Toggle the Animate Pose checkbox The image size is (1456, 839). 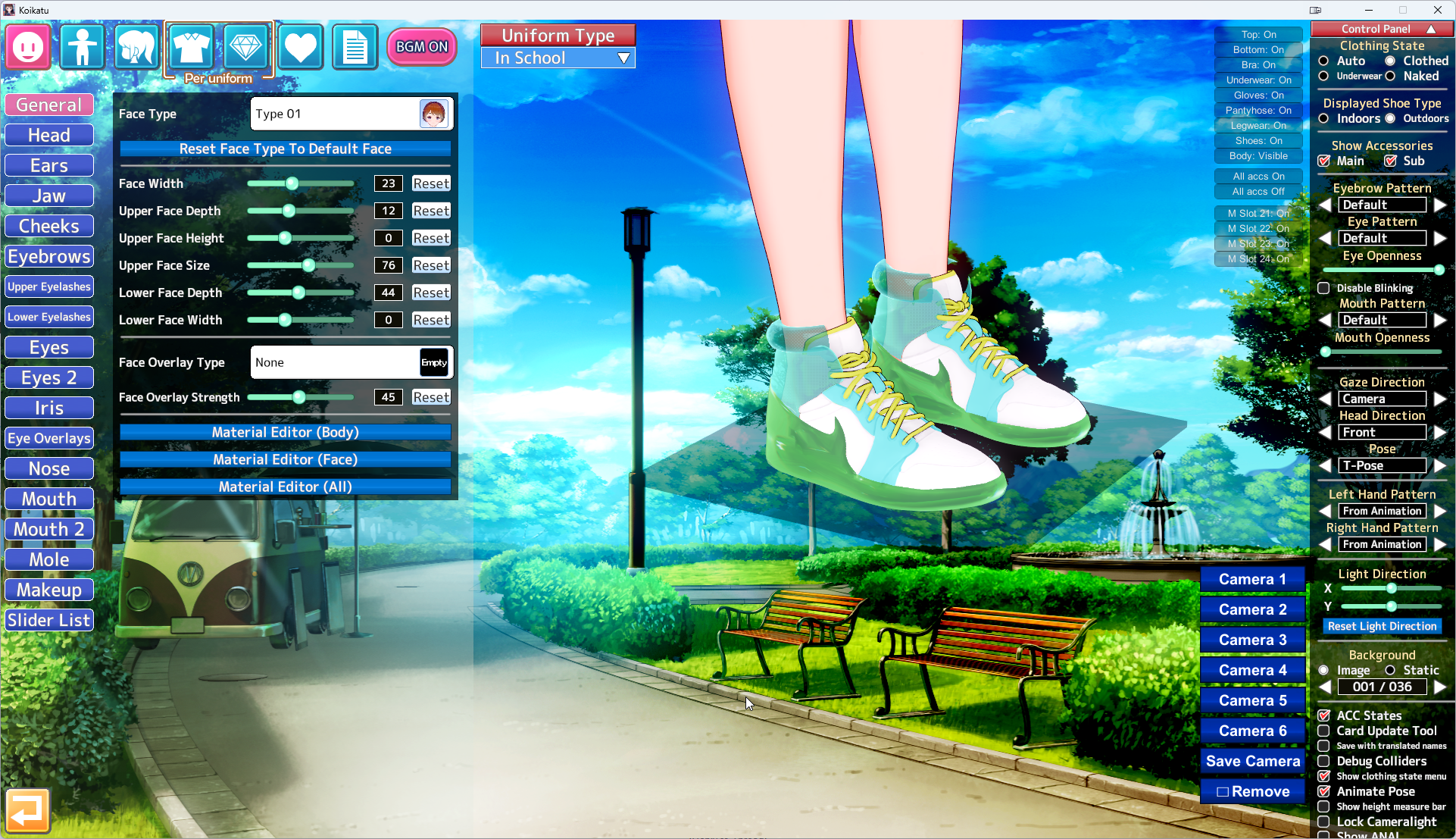[1323, 791]
